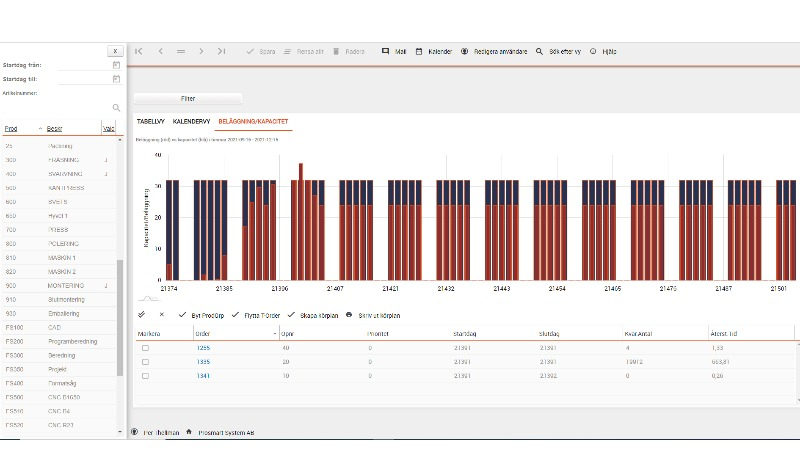Image resolution: width=800 pixels, height=460 pixels.
Task: Select Programberedning row FS200
Action: (59, 341)
